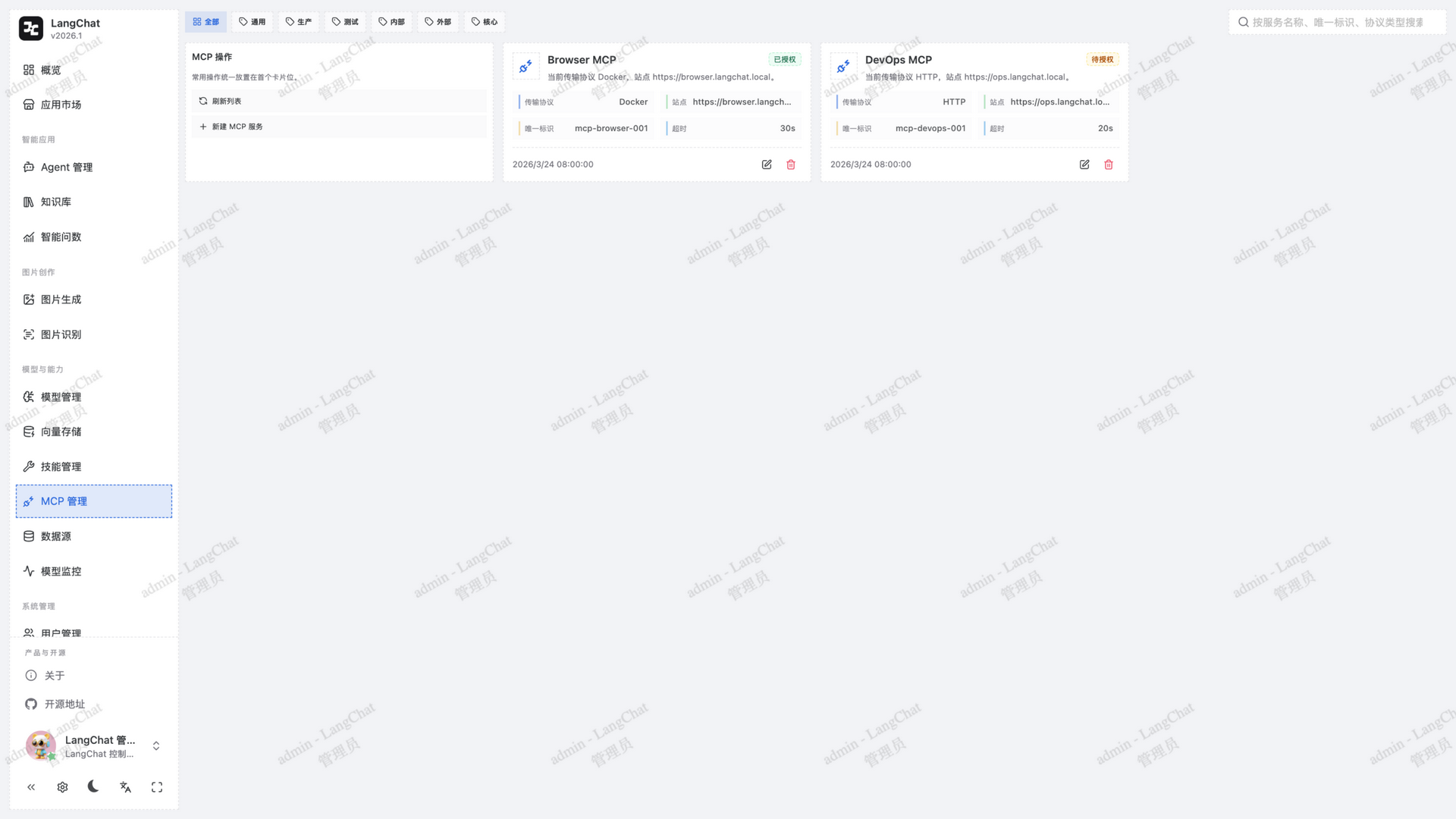Delete the DevOps MCP service

click(x=1109, y=165)
